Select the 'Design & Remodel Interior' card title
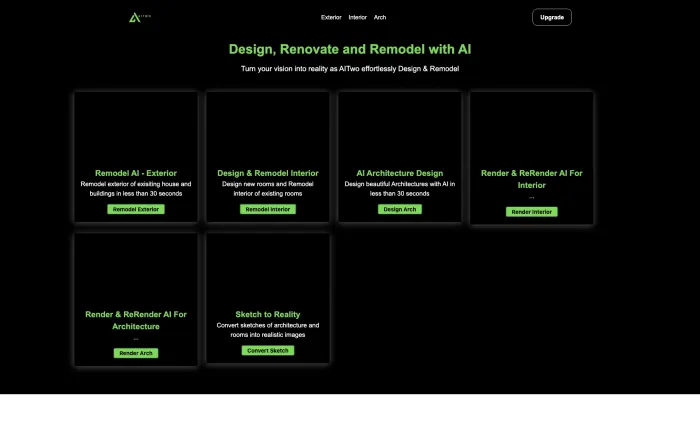 268,173
